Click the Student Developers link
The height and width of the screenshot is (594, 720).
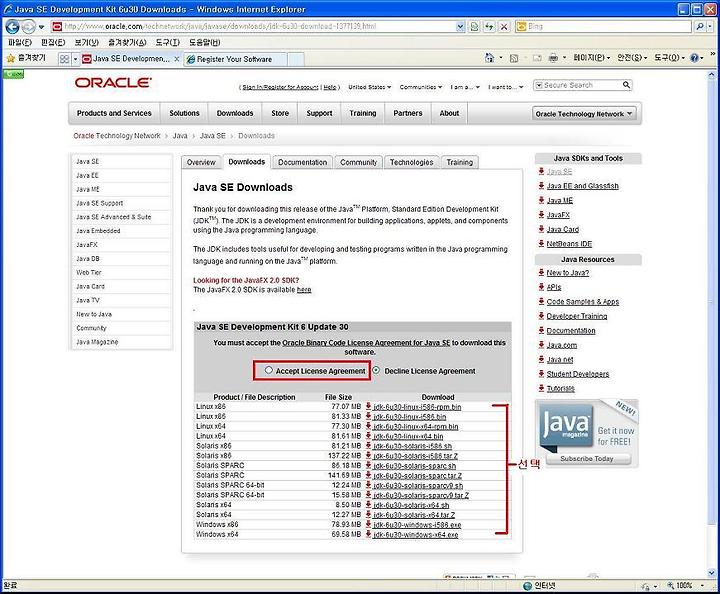578,374
